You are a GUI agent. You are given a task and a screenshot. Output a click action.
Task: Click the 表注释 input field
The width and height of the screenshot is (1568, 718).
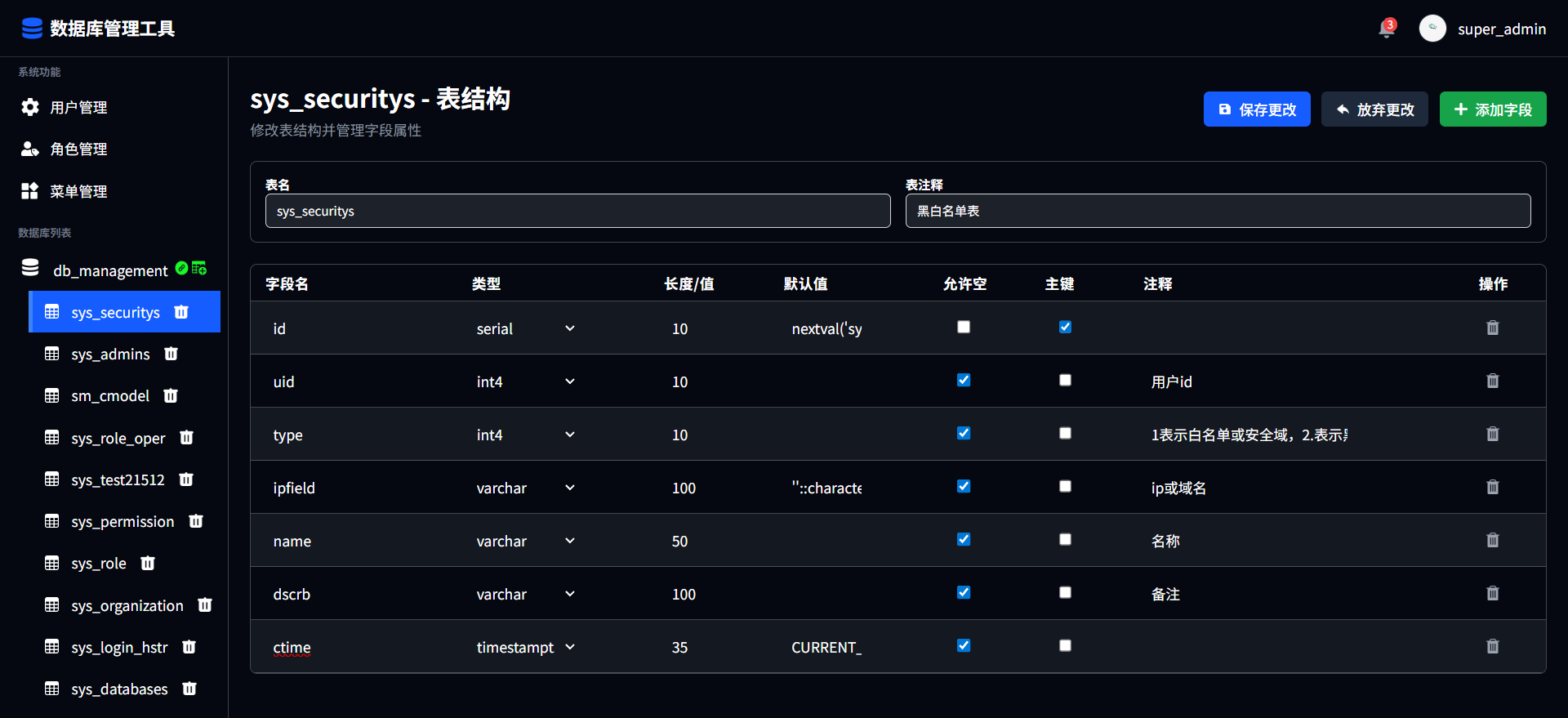coord(1217,211)
